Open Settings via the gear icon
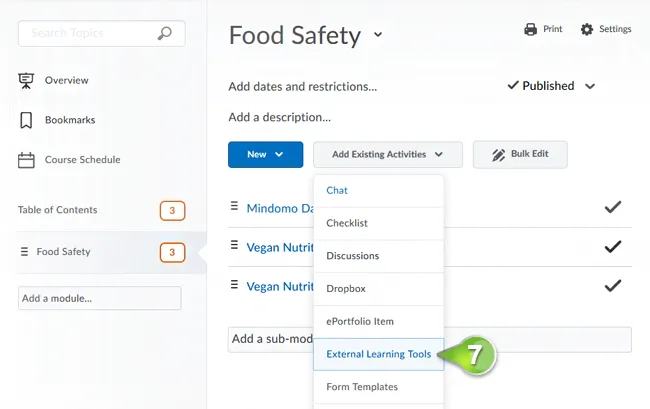Viewport: 650px width, 409px height. click(587, 29)
